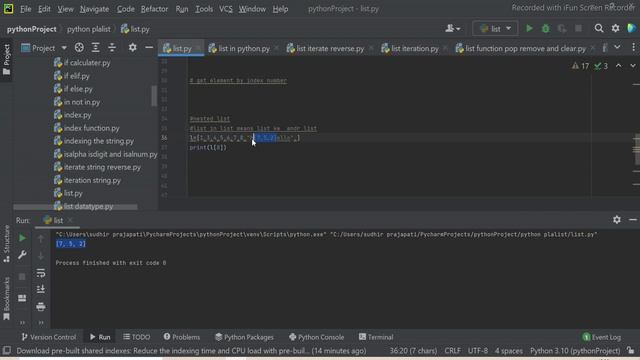Open if calculater.py in Project tree

coord(87,63)
